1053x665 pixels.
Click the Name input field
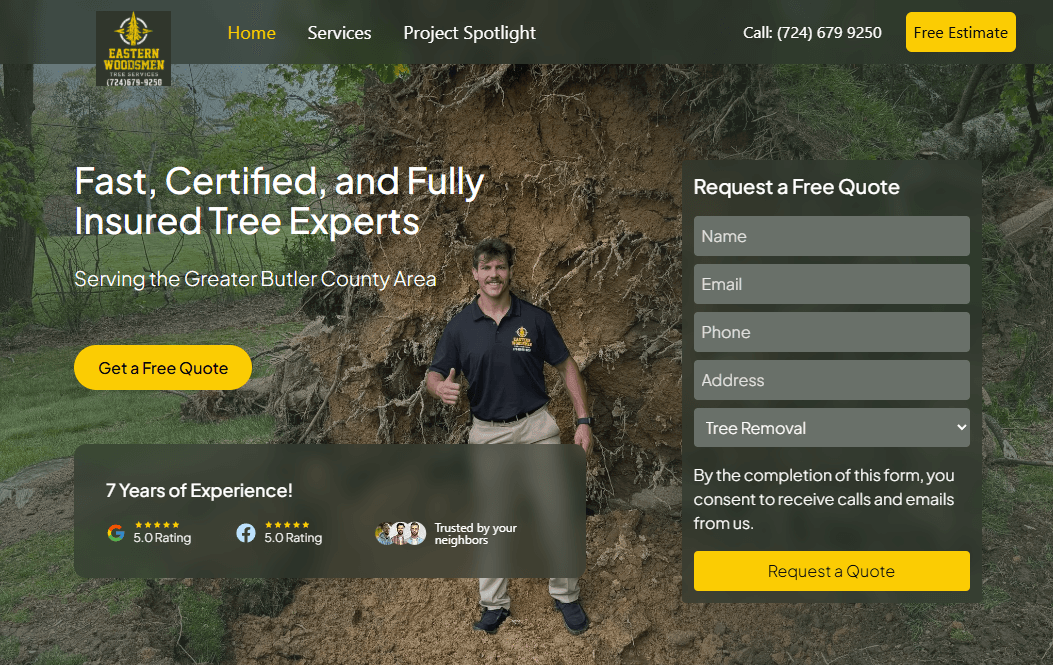coord(831,236)
